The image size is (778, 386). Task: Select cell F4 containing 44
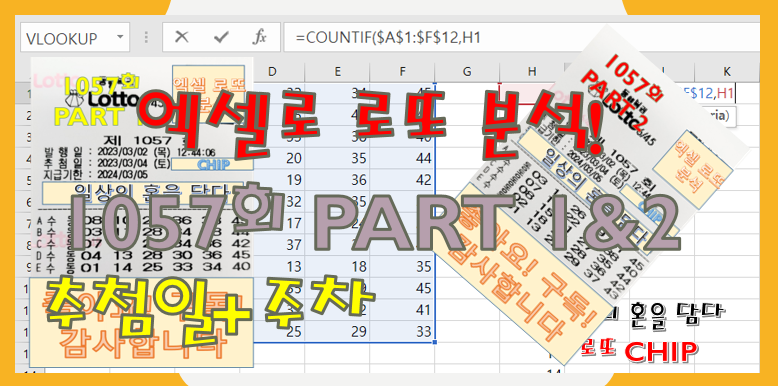coord(402,158)
